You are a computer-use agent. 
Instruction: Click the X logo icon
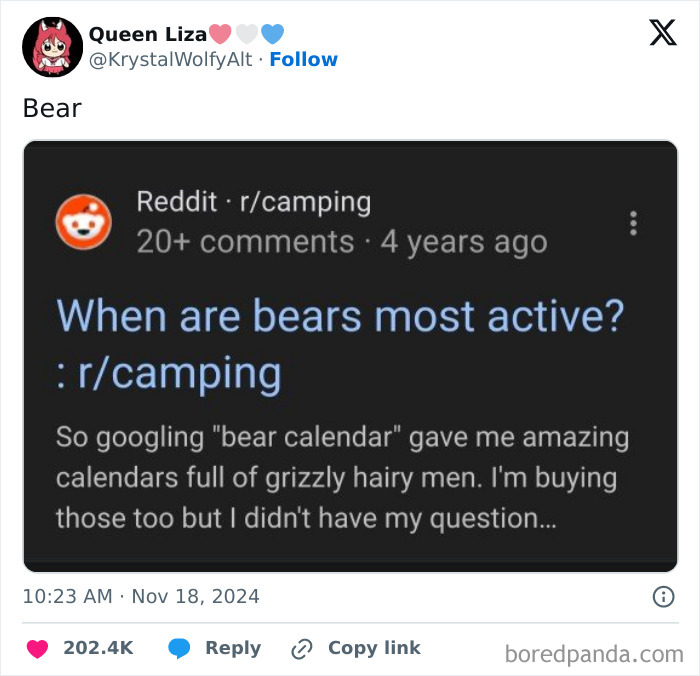click(662, 33)
